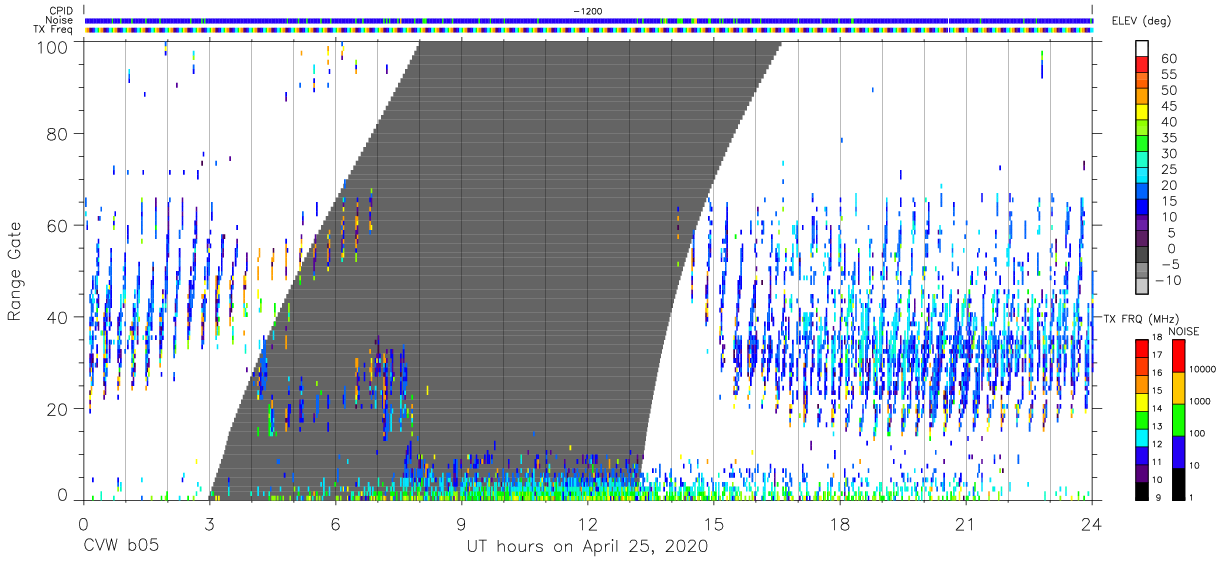Click the CVW b05 radar label
Viewport: 1228px width, 567px height.
121,547
